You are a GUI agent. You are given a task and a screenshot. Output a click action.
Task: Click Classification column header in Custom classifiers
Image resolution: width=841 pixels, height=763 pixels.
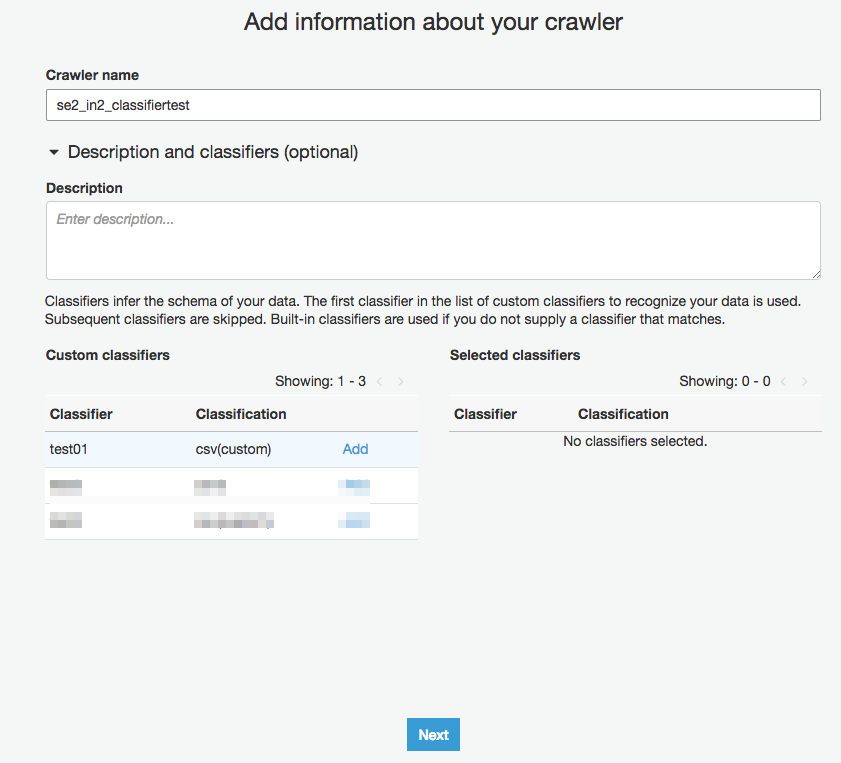tap(241, 414)
